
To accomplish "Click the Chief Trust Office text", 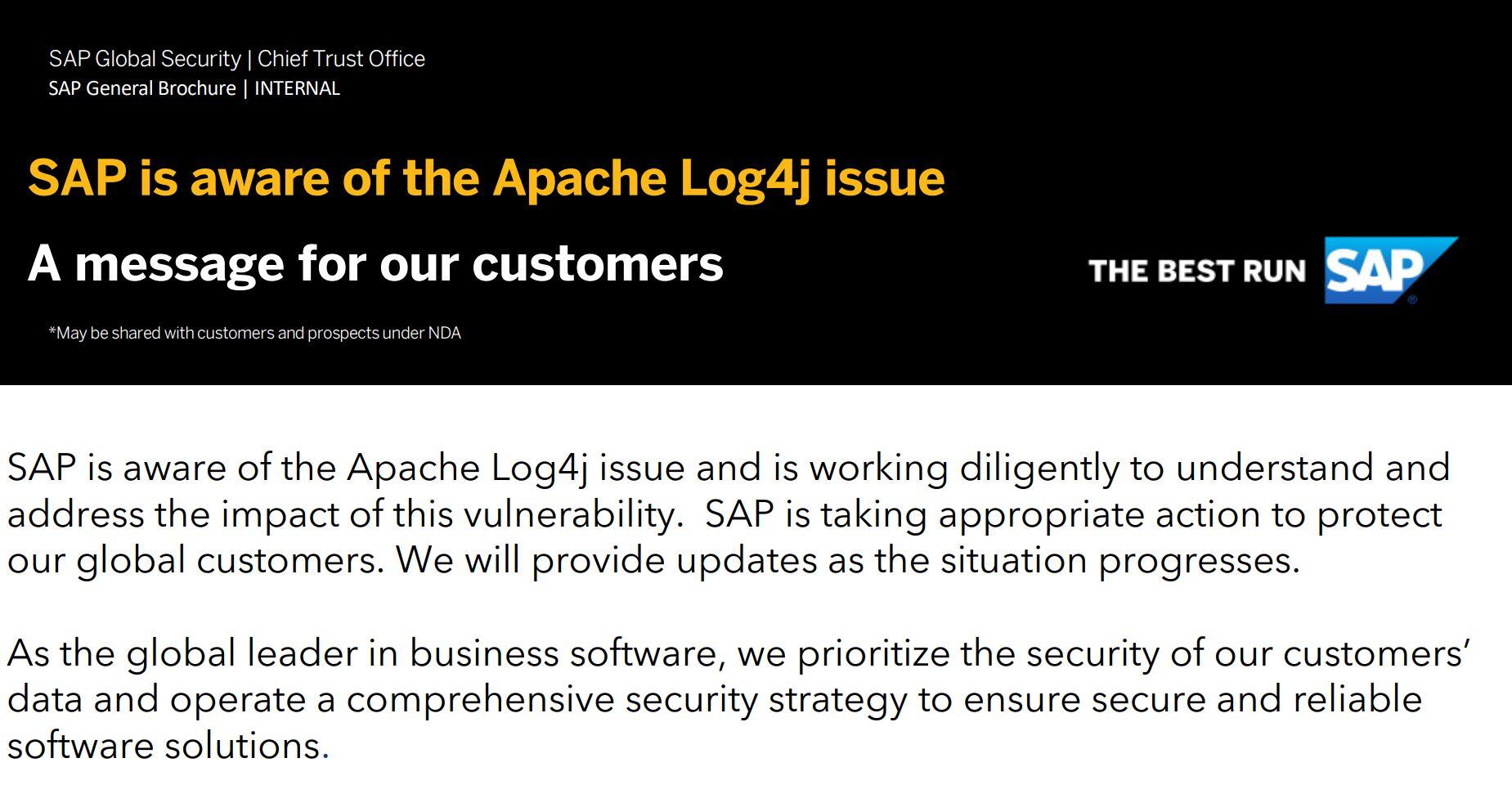I will coord(341,59).
